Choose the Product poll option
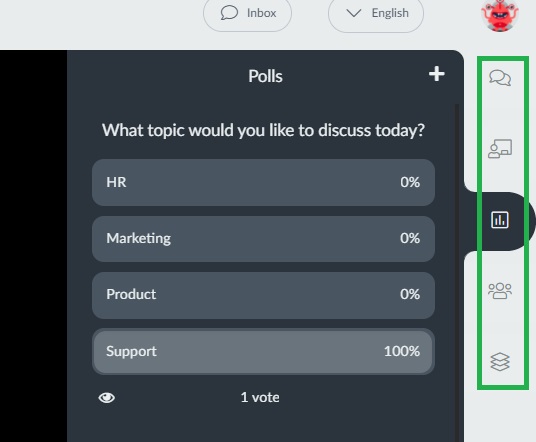 pos(263,295)
